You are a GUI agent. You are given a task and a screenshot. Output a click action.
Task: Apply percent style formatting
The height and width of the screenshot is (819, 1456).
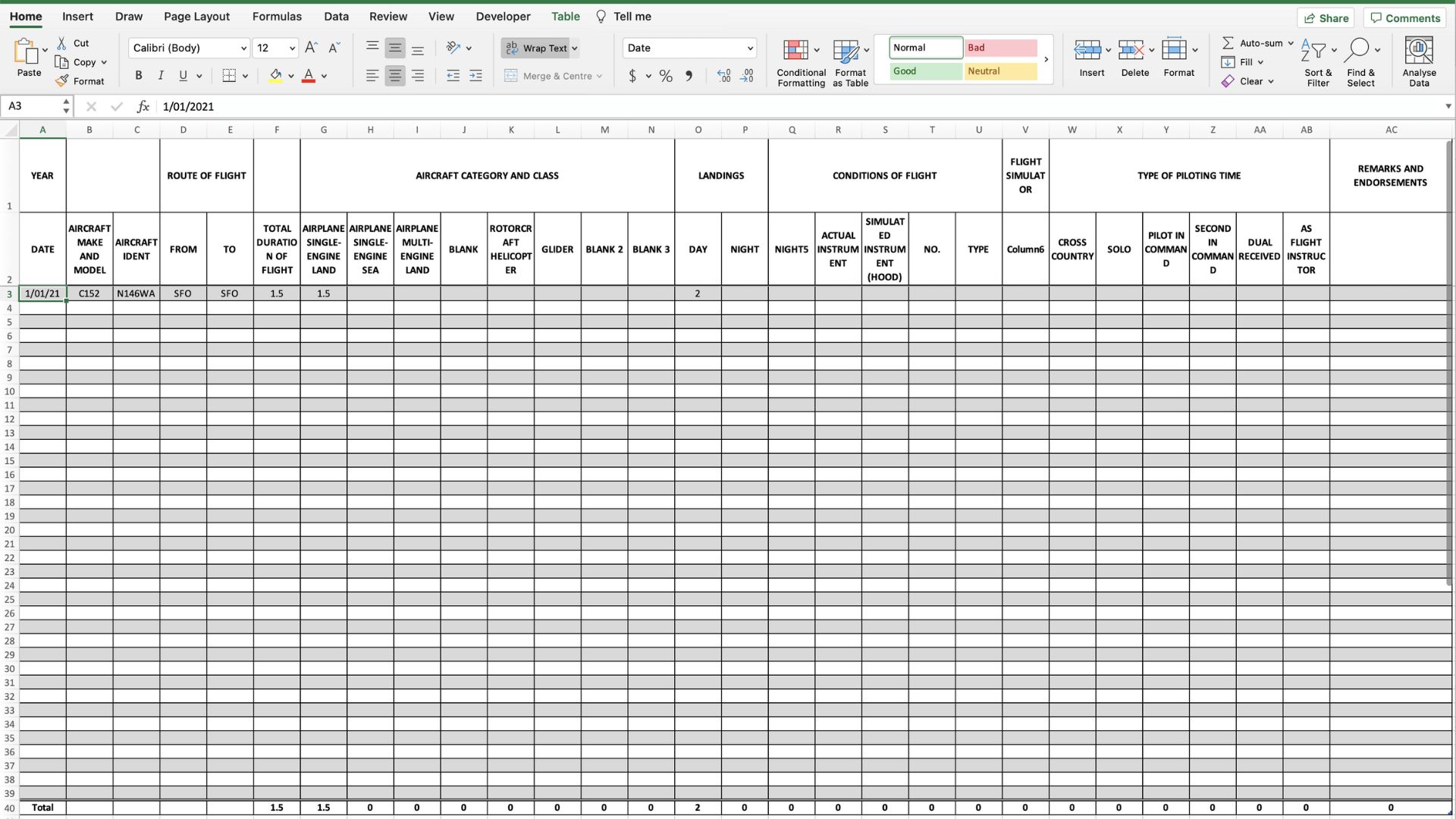[x=666, y=76]
